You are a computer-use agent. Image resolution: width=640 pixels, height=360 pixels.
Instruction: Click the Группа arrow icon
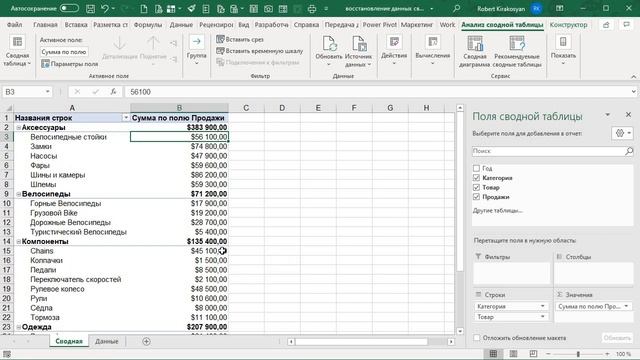pyautogui.click(x=197, y=42)
